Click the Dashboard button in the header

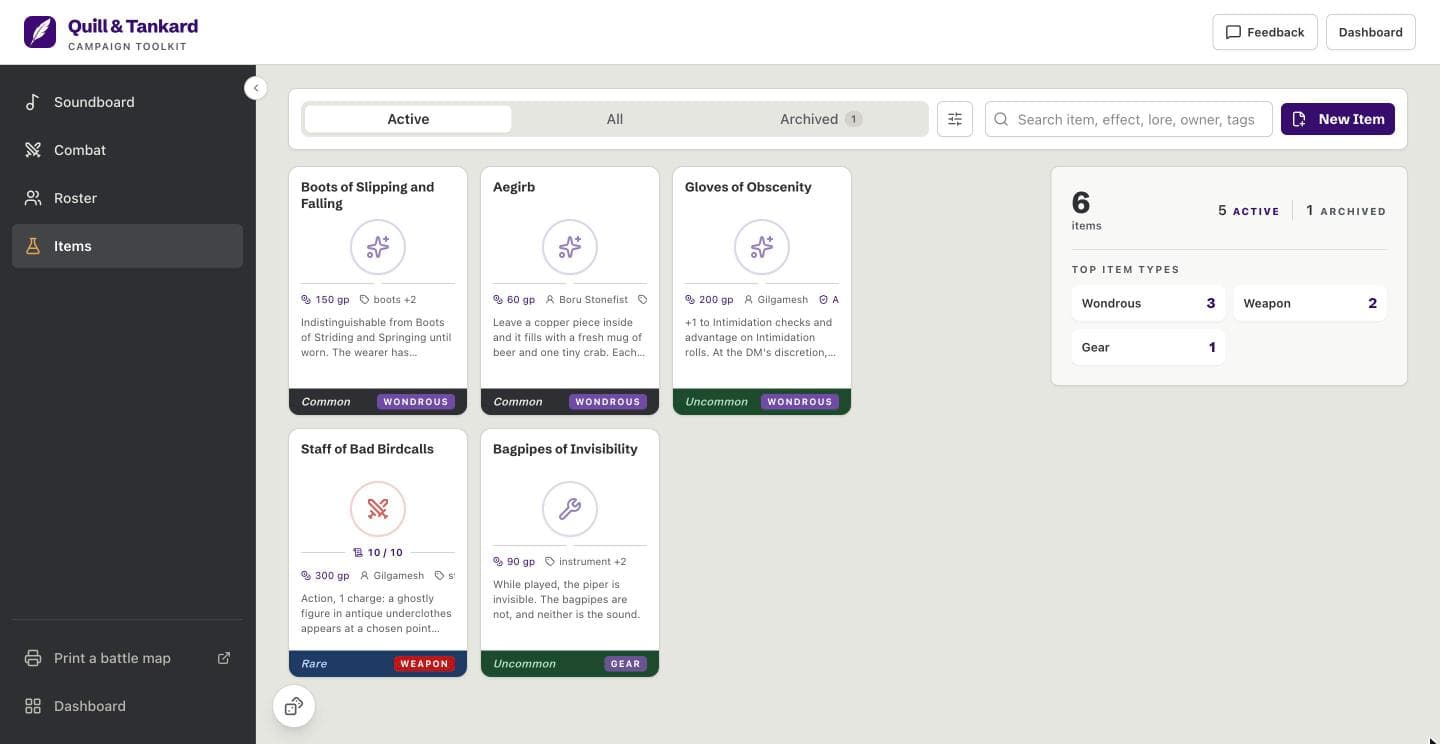tap(1370, 32)
